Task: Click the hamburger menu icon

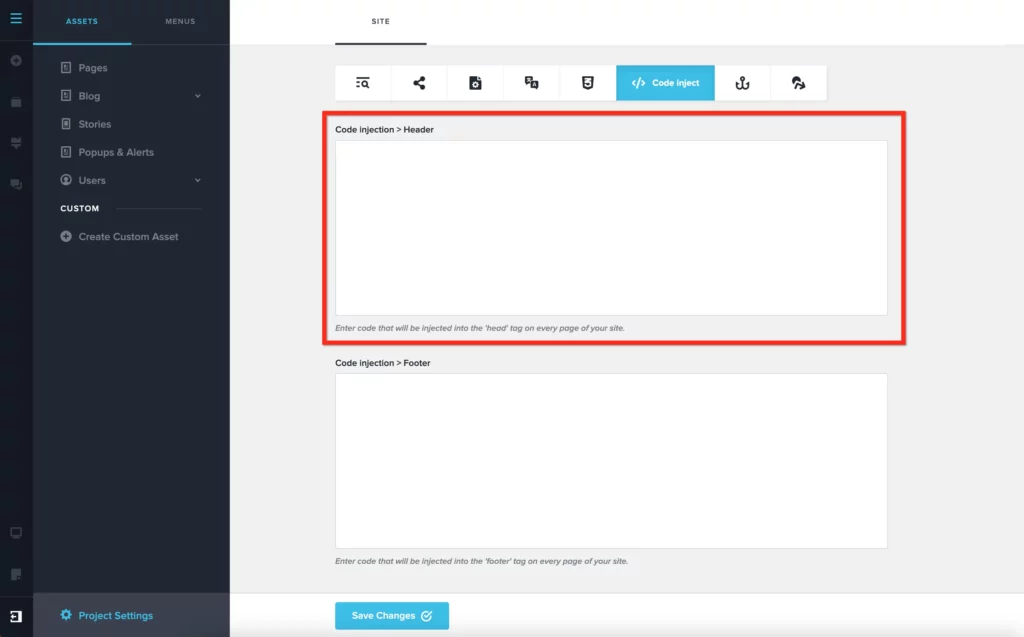Action: point(16,18)
